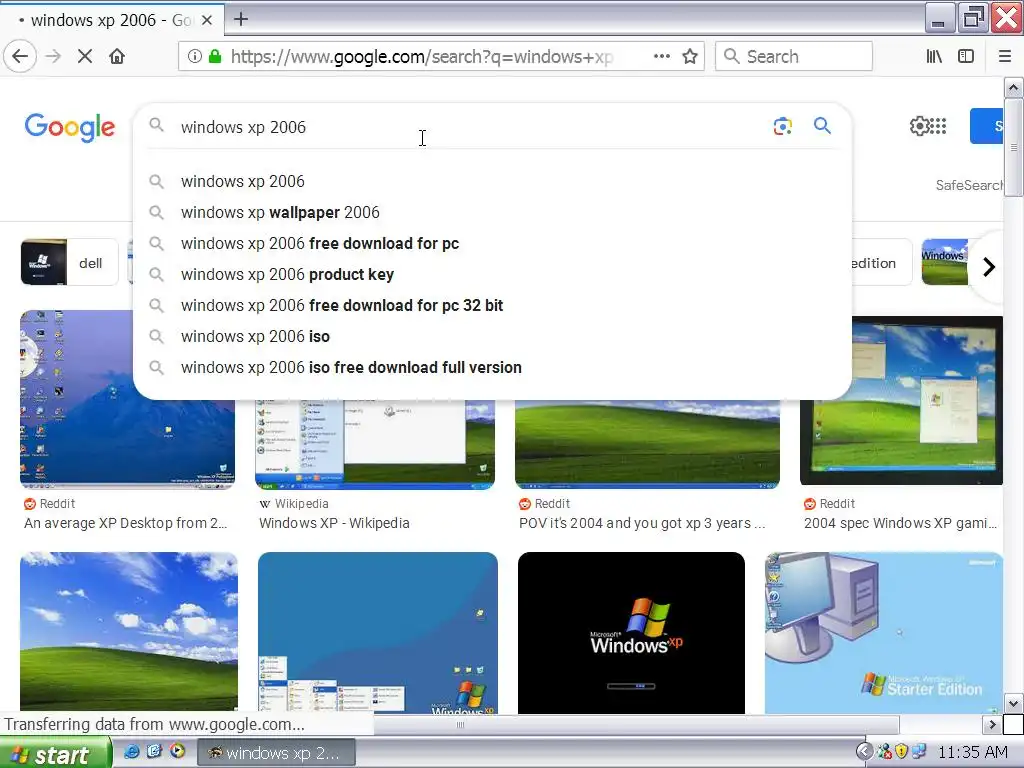Filter images by edition chip
Screen dimensions: 1024x768
point(880,263)
